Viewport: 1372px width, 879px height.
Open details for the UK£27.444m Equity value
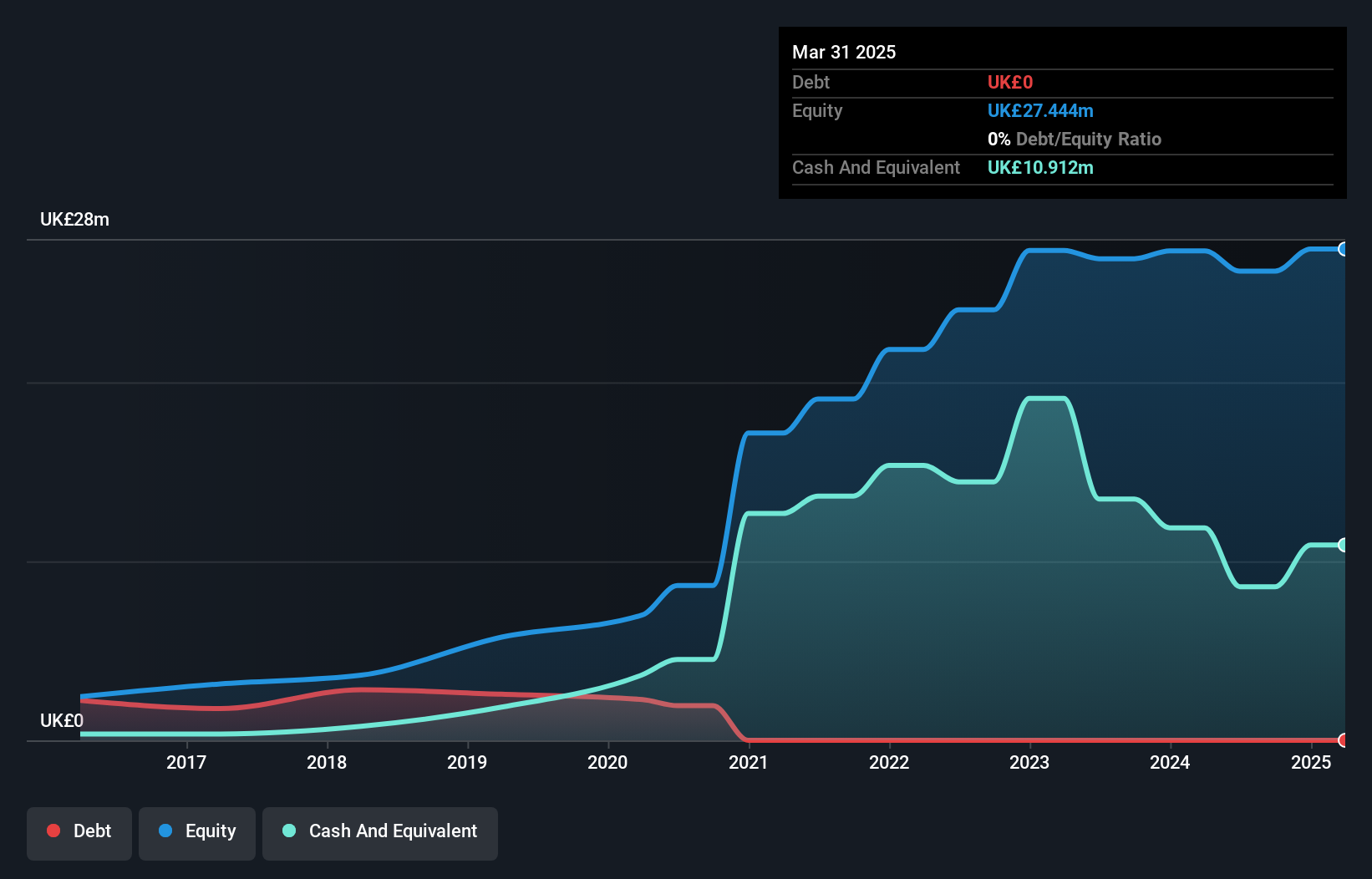(1041, 110)
